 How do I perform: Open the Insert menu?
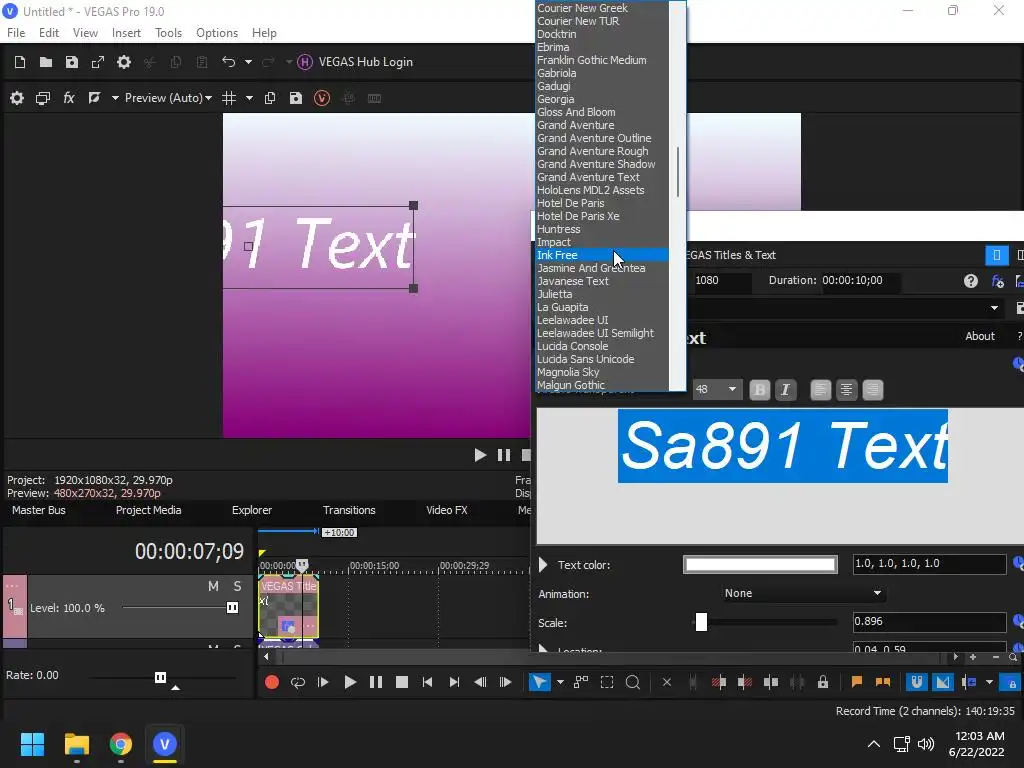pos(126,33)
